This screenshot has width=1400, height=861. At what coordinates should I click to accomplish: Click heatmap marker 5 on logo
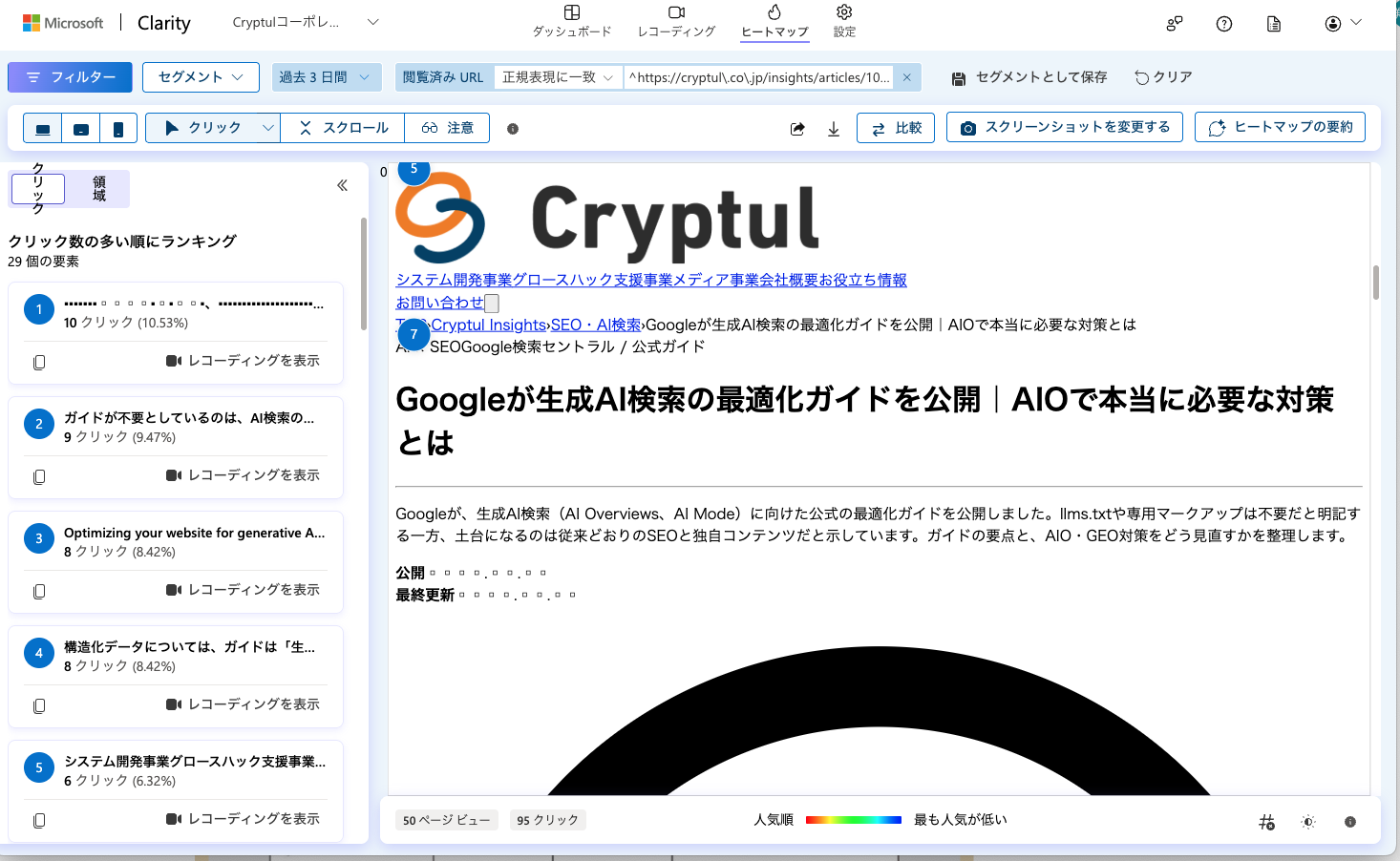[414, 170]
